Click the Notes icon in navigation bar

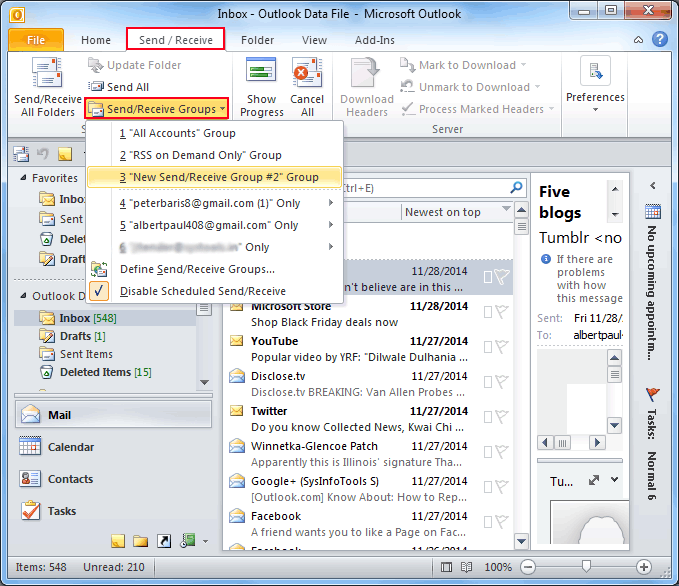118,541
